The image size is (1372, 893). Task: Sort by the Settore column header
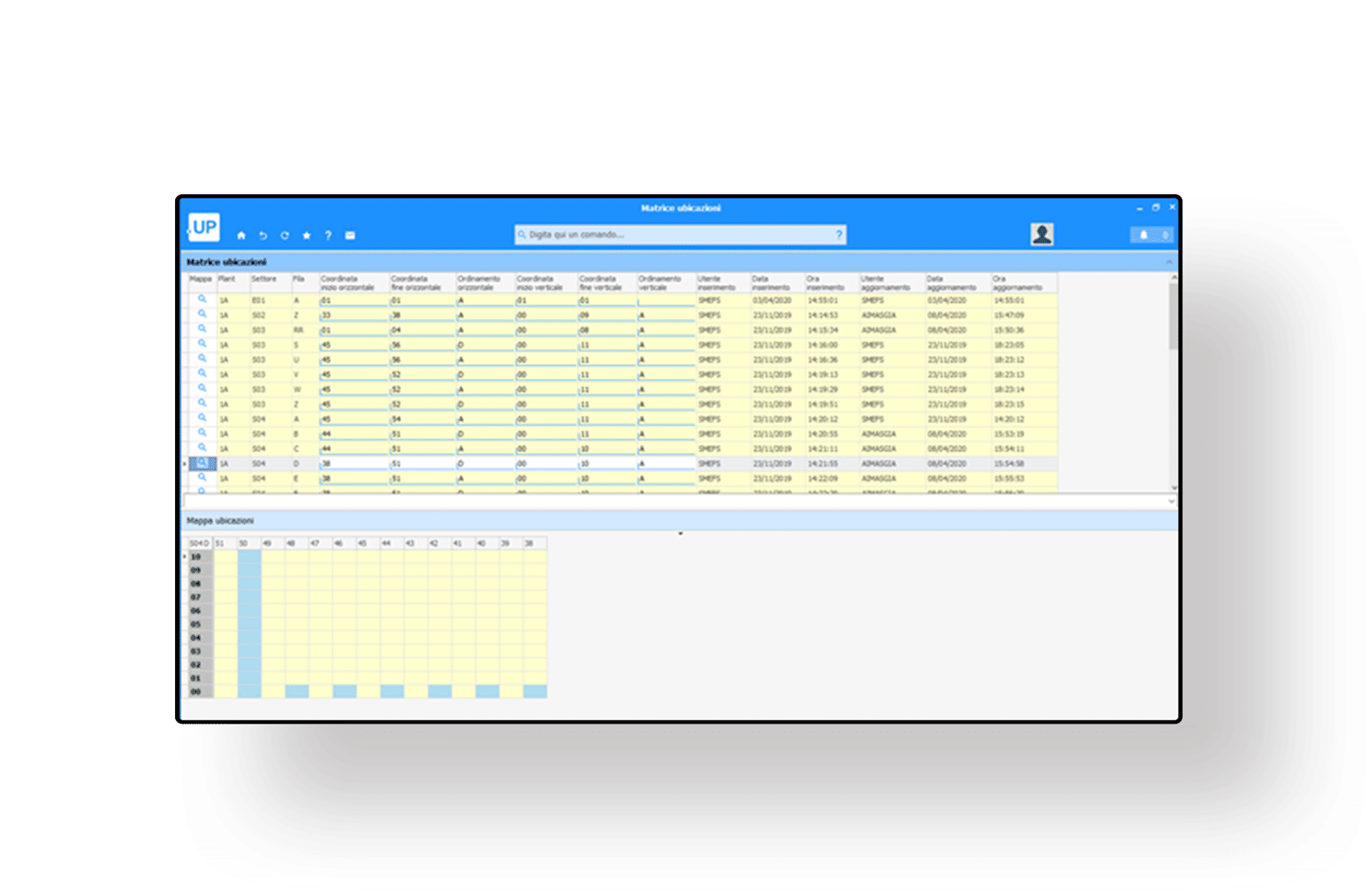click(x=264, y=279)
